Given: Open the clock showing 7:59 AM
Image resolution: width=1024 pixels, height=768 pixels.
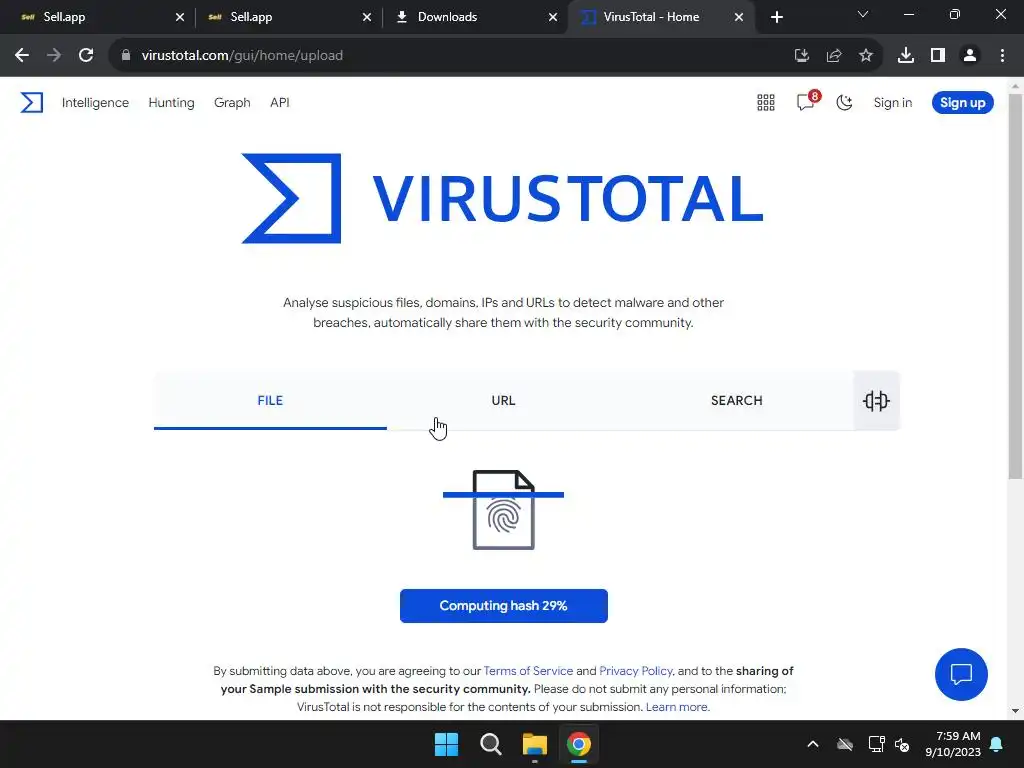Looking at the screenshot, I should 953,744.
